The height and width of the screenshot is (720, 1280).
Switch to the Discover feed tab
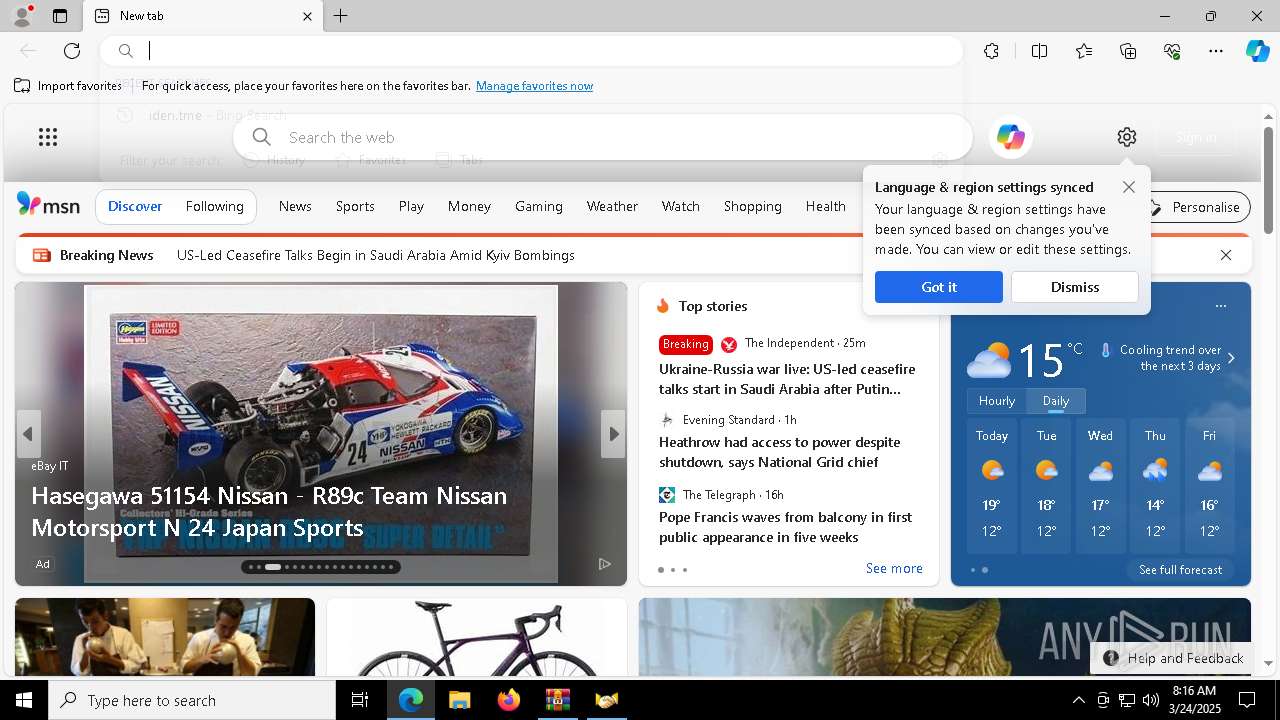(135, 206)
